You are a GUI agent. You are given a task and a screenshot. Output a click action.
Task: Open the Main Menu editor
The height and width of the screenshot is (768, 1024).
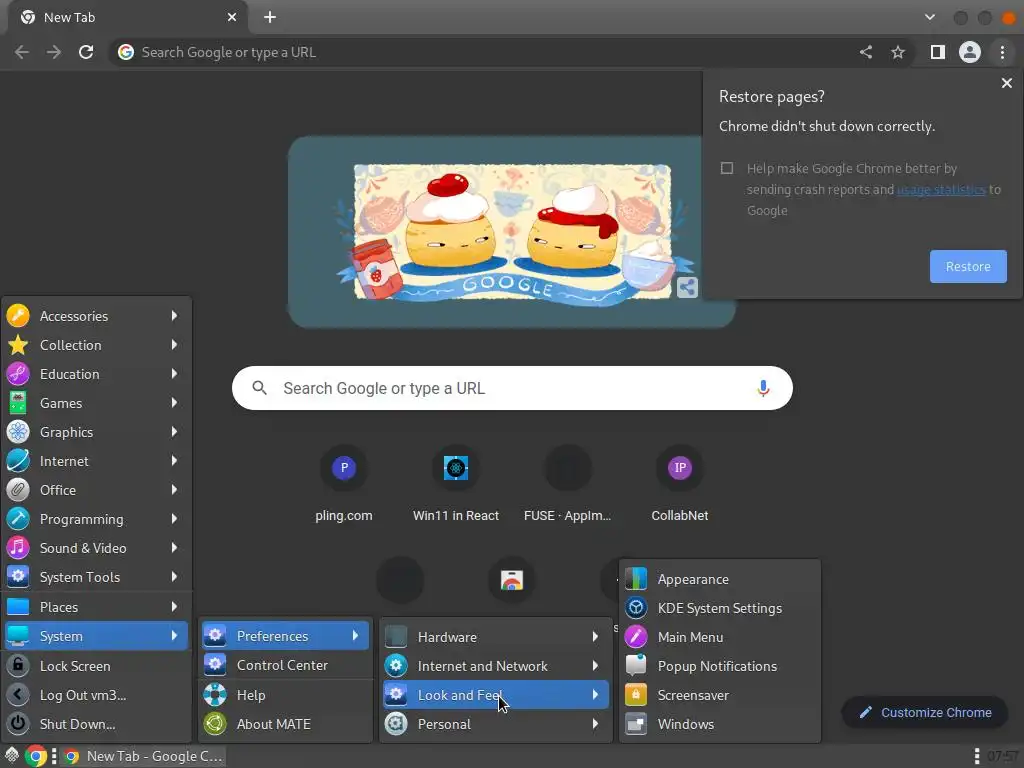(x=720, y=637)
